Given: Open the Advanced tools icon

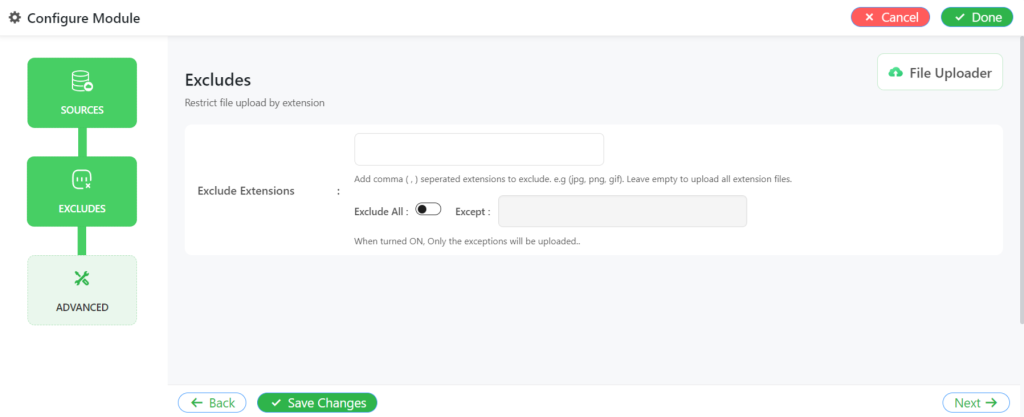Looking at the screenshot, I should (x=82, y=279).
